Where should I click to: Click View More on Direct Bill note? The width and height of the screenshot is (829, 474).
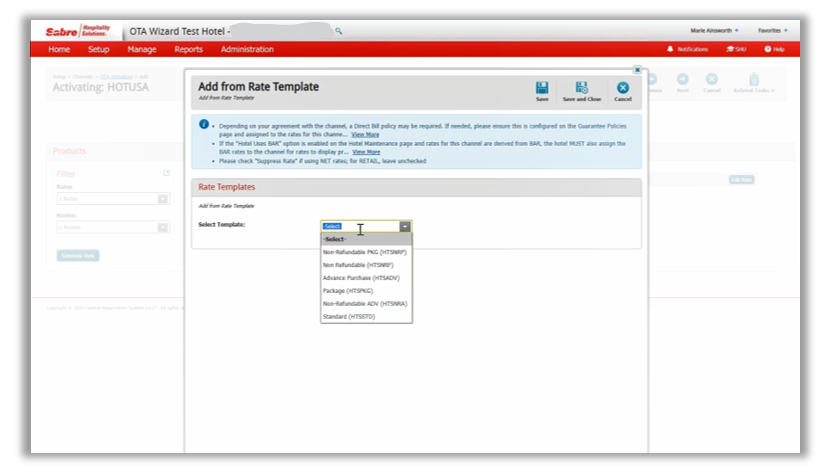365,135
